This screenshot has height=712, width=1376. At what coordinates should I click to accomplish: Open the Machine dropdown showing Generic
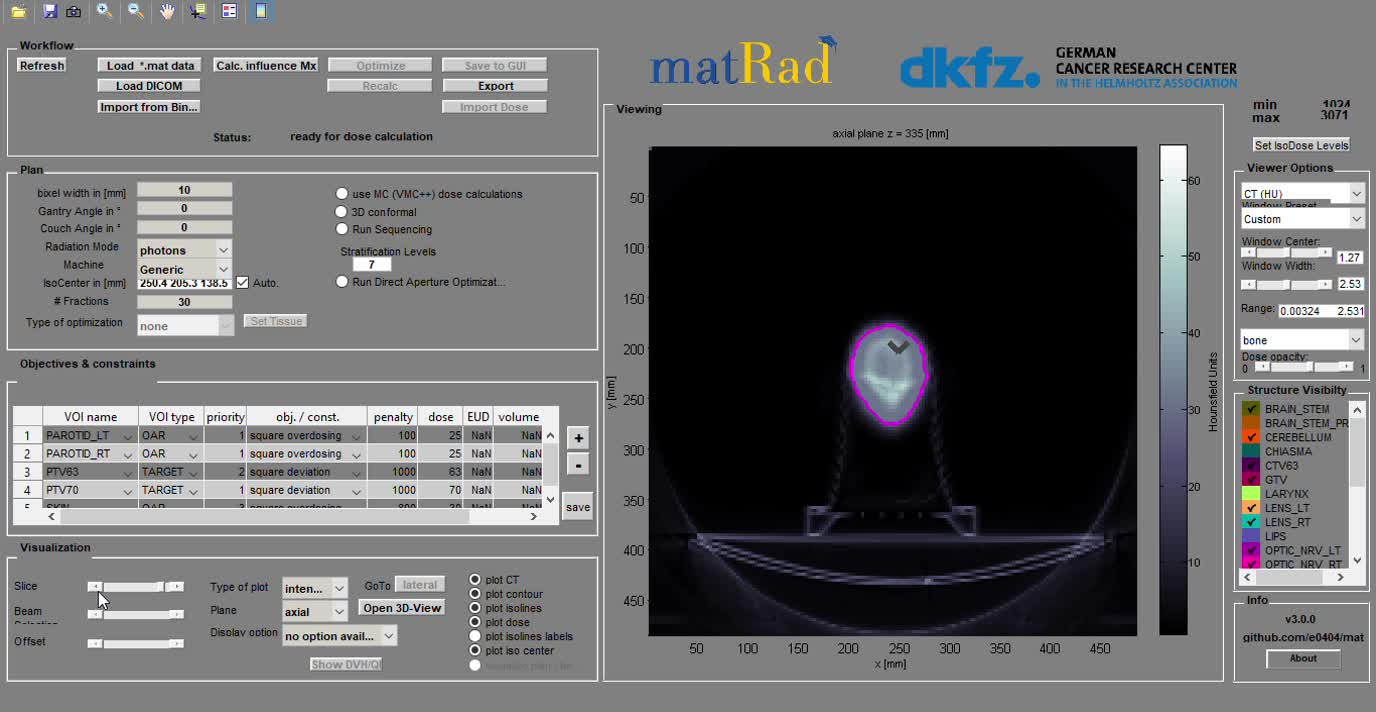pos(185,269)
